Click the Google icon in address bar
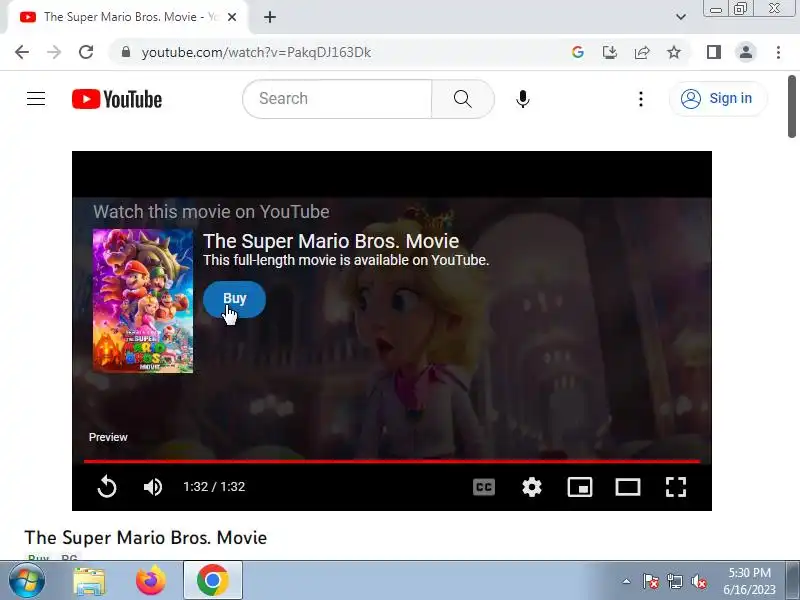Screen dimensions: 800x600 click(x=578, y=52)
